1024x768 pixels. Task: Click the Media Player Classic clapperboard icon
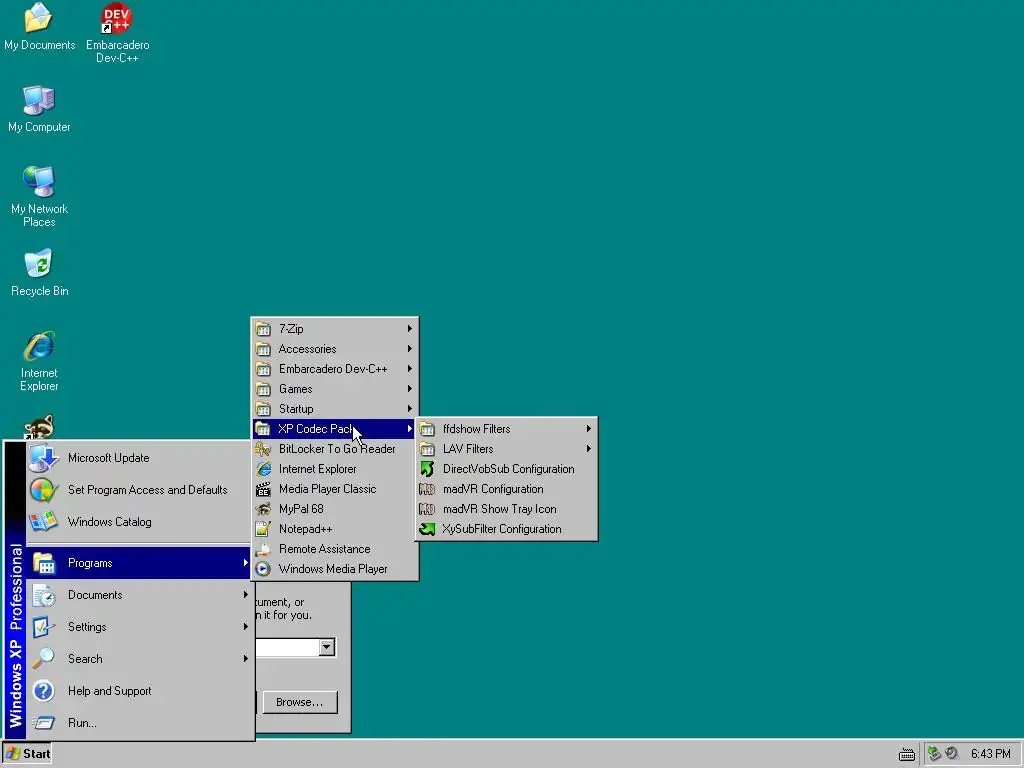pos(263,488)
